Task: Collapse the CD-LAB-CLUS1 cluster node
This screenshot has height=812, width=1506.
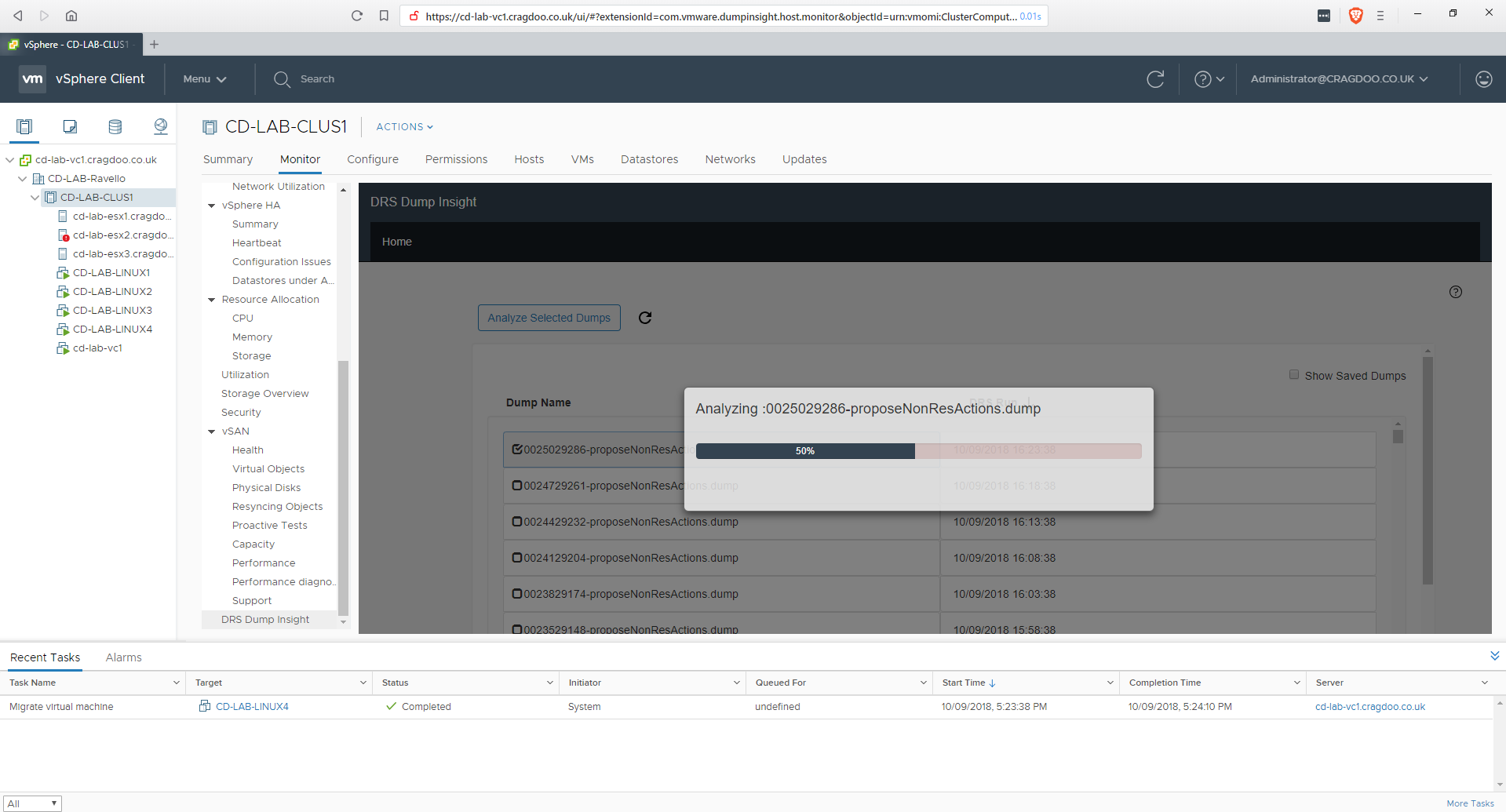Action: pyautogui.click(x=35, y=198)
